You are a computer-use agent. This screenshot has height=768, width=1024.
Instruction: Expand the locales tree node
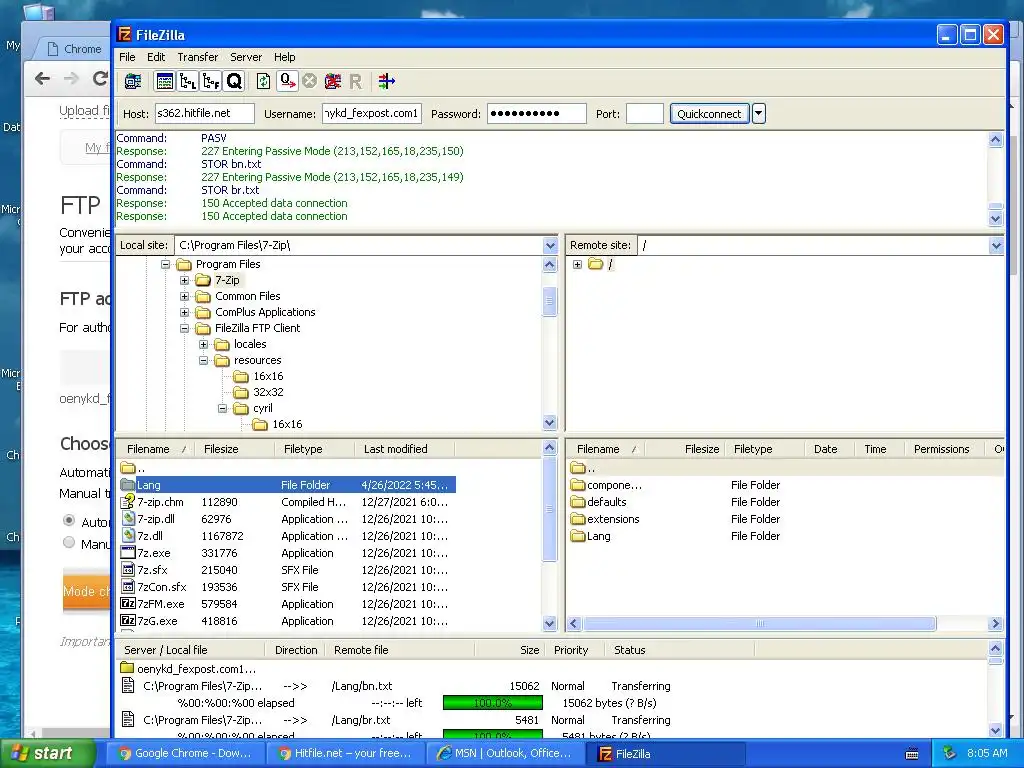[203, 344]
